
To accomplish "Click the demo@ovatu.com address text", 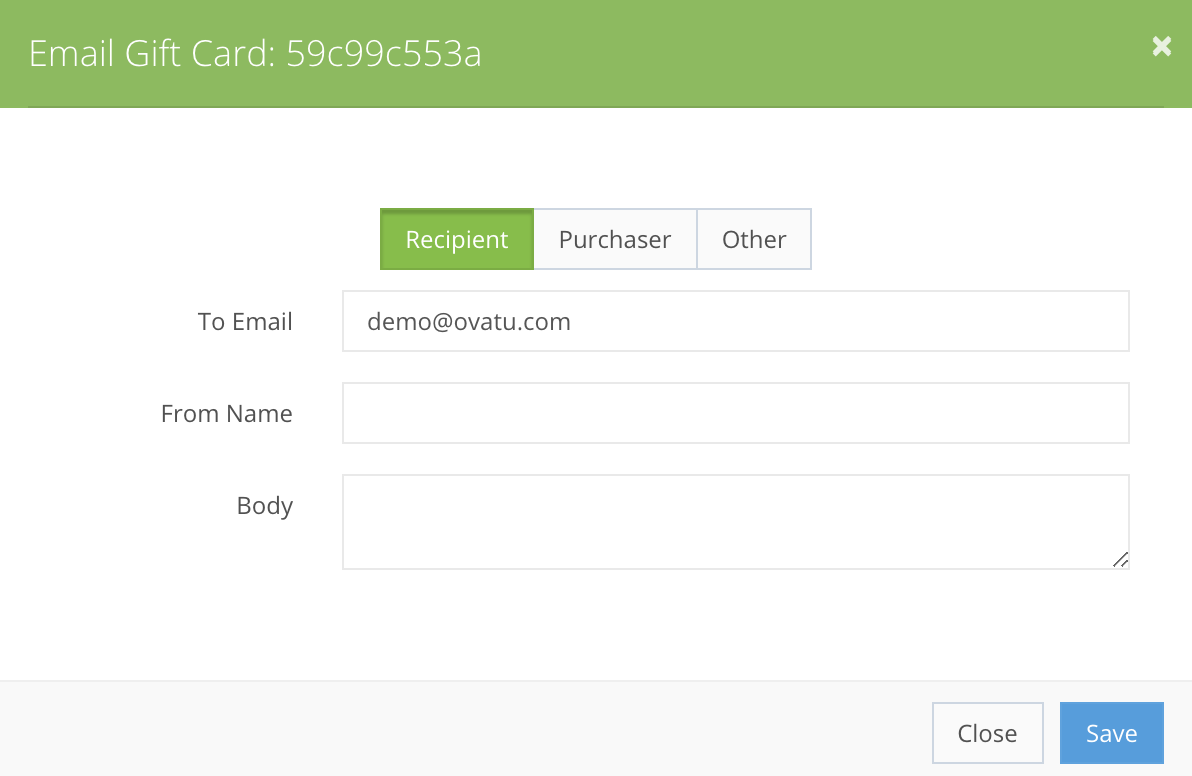I will coord(469,322).
